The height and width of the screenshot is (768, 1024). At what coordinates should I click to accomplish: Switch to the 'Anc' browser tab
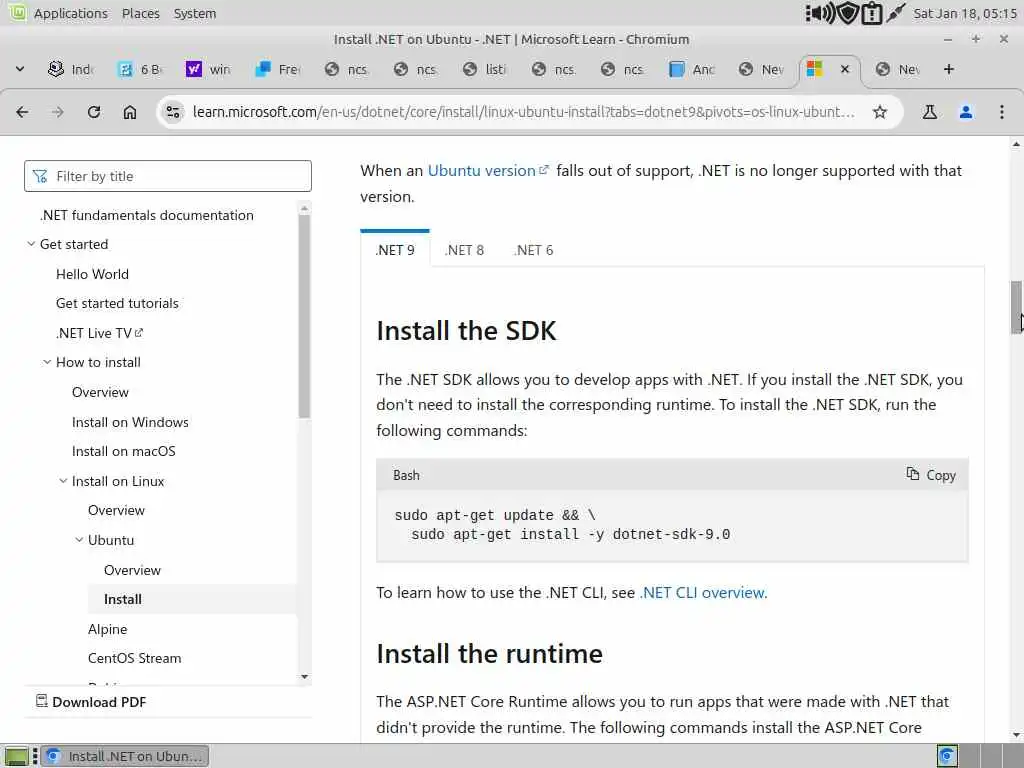(692, 69)
